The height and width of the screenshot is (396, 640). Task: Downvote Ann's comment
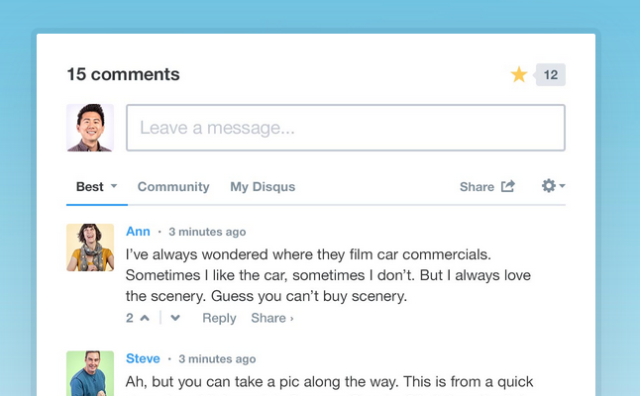click(175, 318)
